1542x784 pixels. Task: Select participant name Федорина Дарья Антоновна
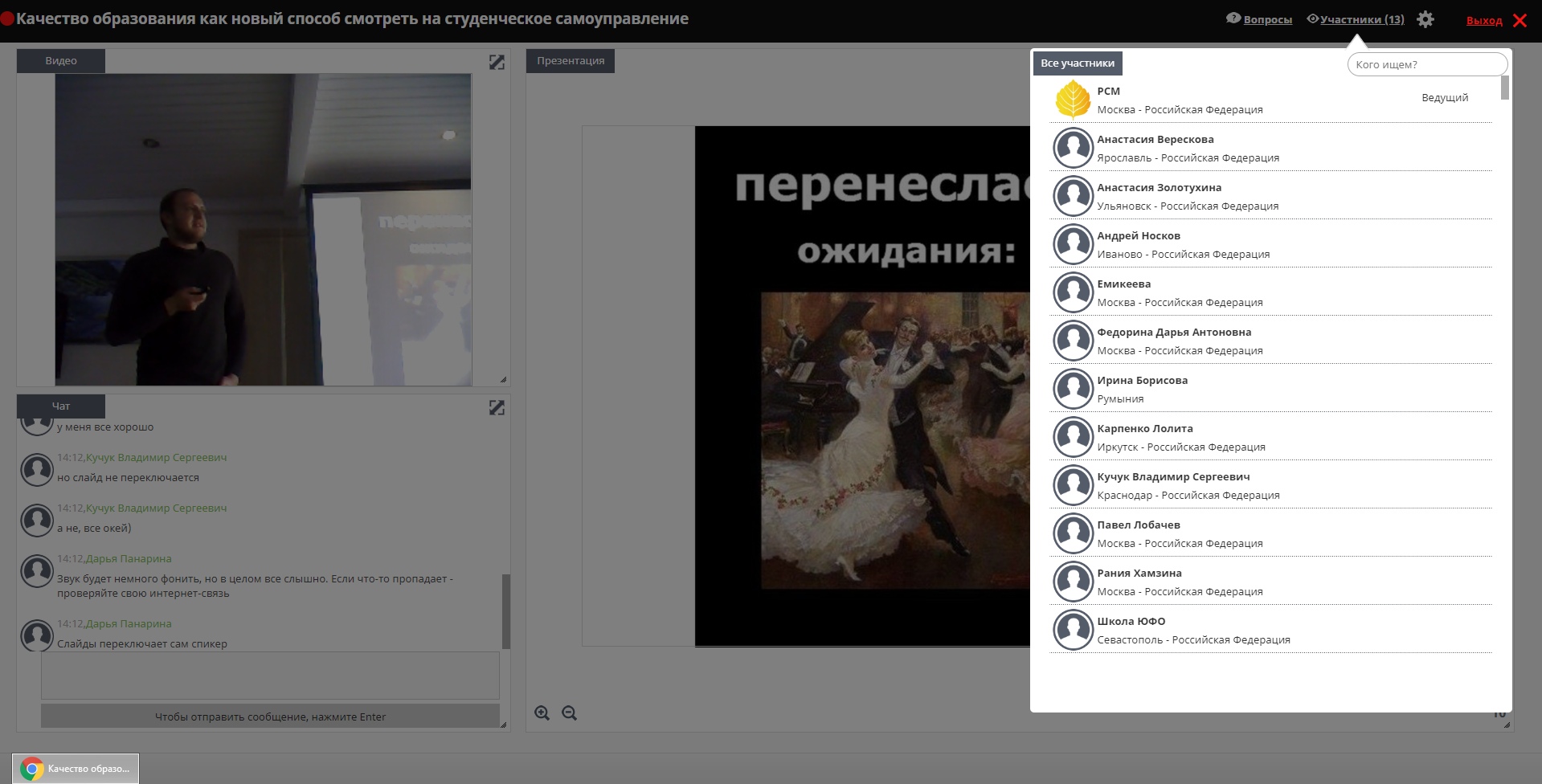pos(1174,332)
